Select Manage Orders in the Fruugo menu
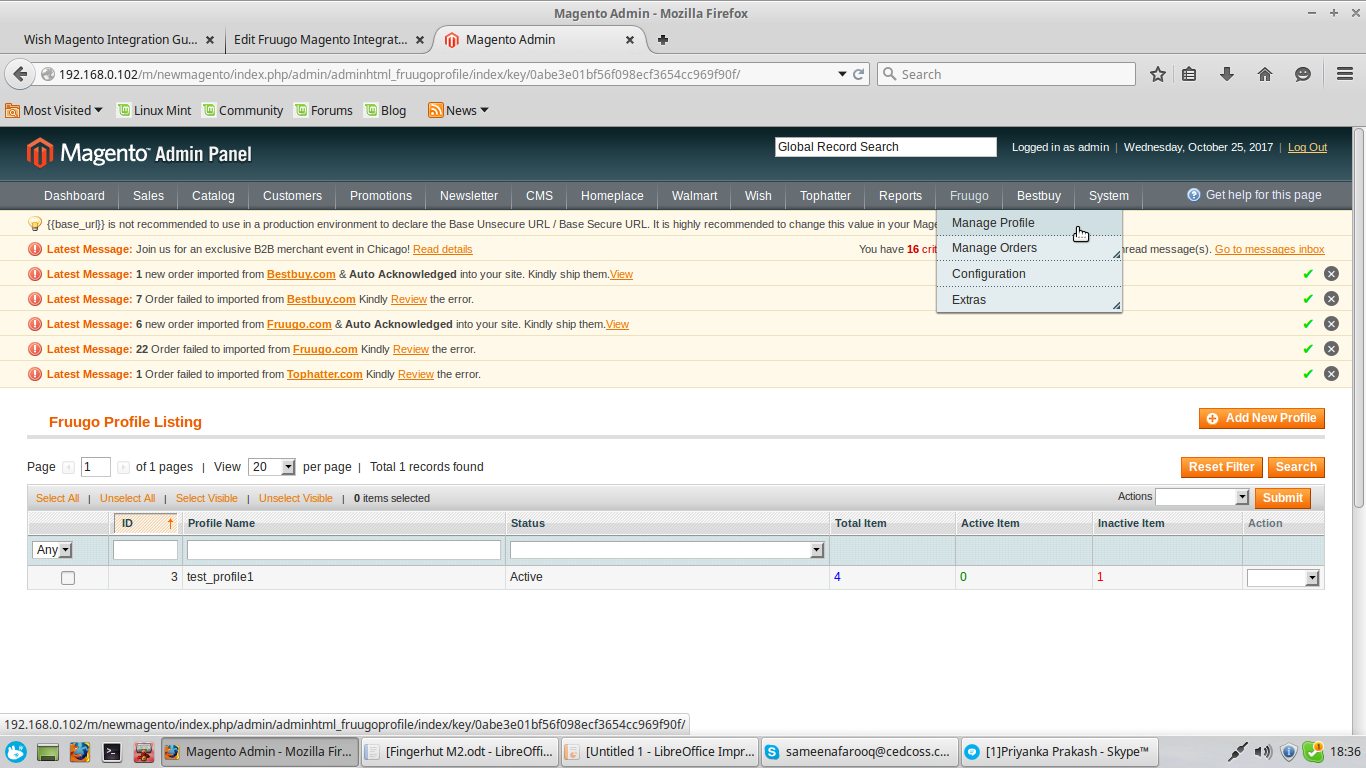 (994, 248)
